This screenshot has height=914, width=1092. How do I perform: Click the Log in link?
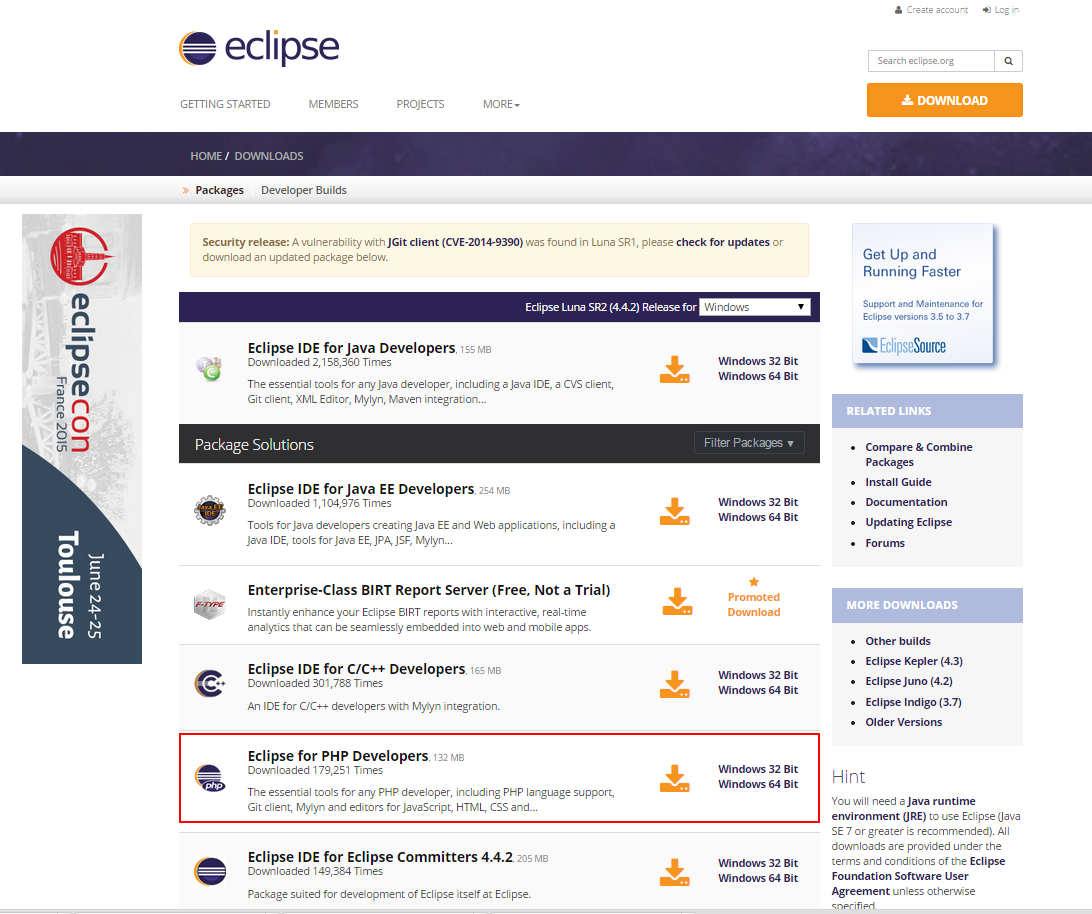pyautogui.click(x=1001, y=10)
